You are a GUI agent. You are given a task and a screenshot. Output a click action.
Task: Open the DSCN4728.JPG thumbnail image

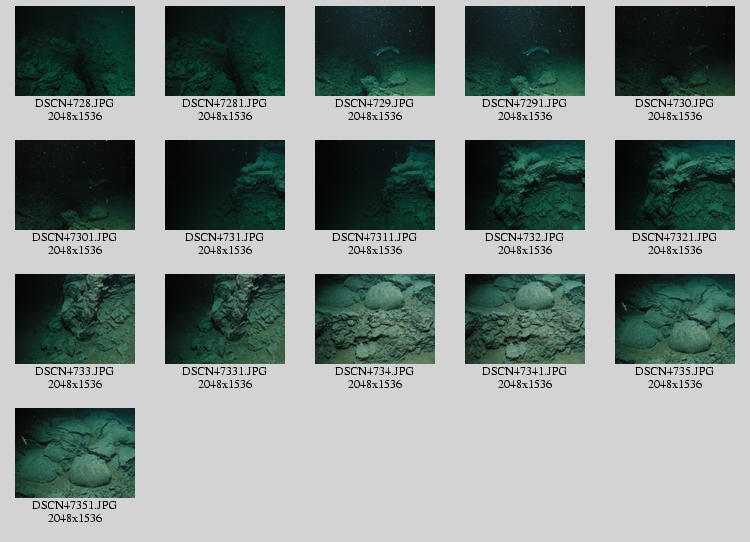point(75,51)
